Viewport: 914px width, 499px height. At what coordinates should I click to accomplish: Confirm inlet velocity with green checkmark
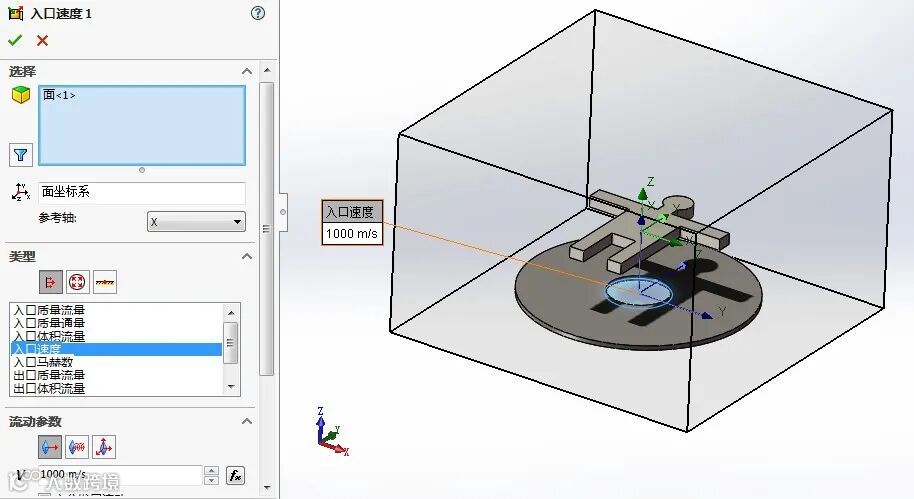coord(15,40)
